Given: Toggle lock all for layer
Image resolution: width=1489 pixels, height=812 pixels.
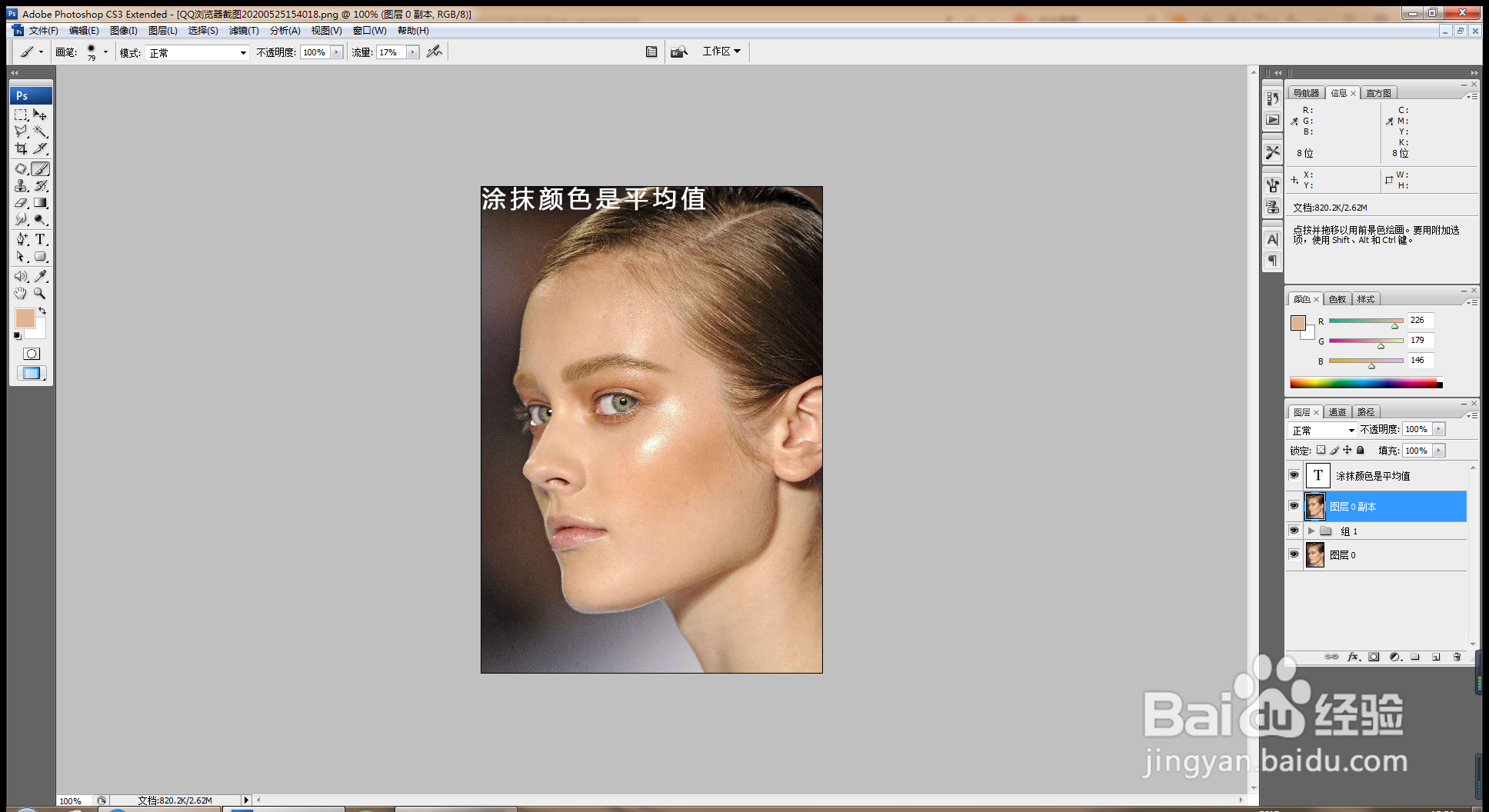Looking at the screenshot, I should (x=1360, y=450).
